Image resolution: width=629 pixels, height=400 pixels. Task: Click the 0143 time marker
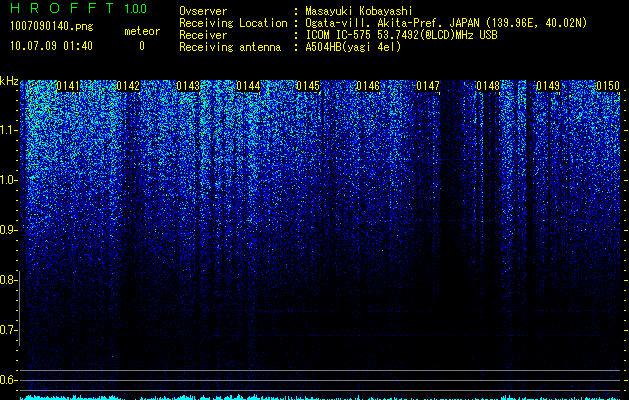click(188, 86)
